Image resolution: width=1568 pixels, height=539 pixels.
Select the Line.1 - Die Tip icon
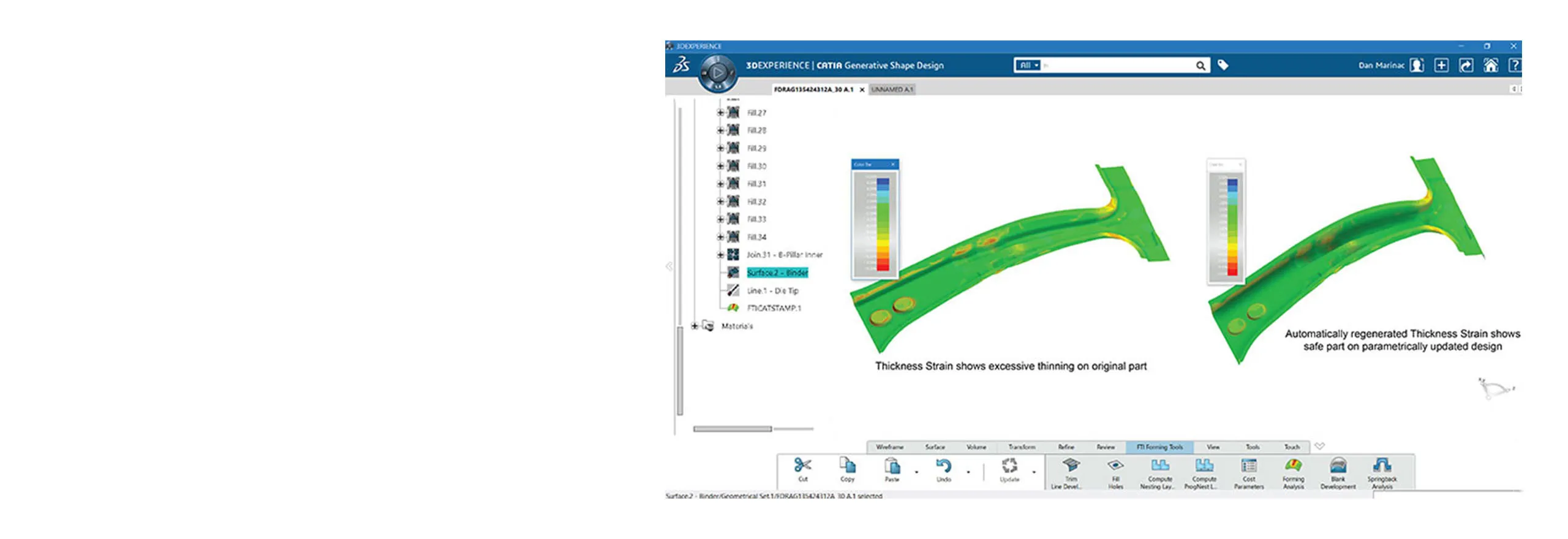[733, 290]
